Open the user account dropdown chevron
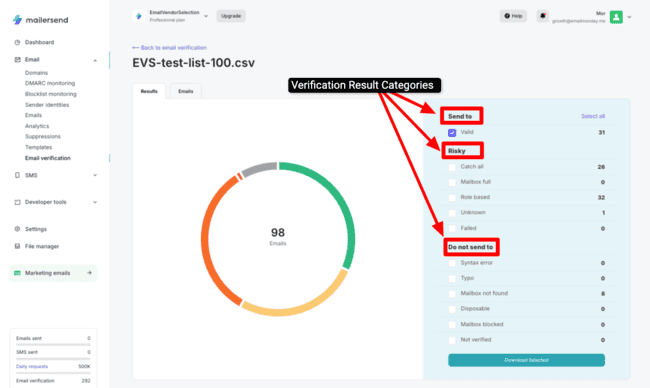The height and width of the screenshot is (388, 650). 629,17
